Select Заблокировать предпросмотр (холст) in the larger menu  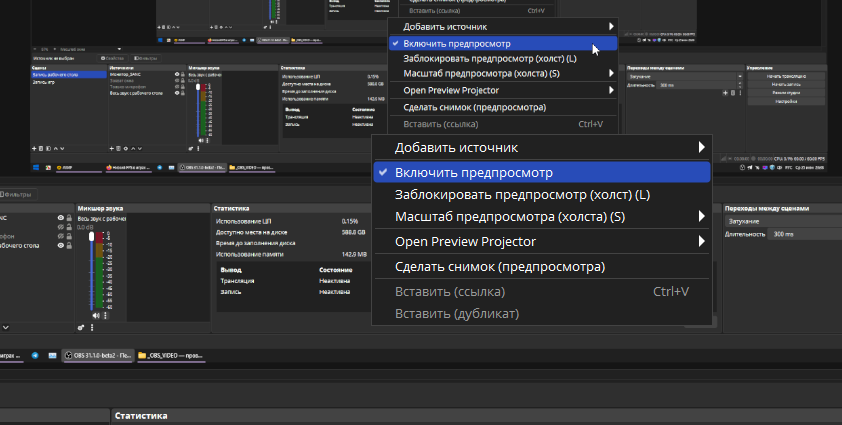point(522,194)
